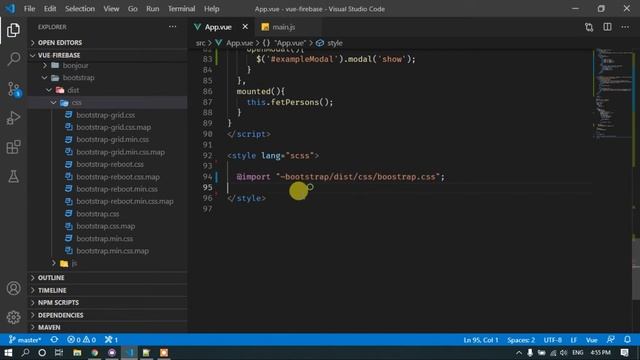Image resolution: width=640 pixels, height=360 pixels.
Task: Open the Help menu
Action: (x=211, y=9)
